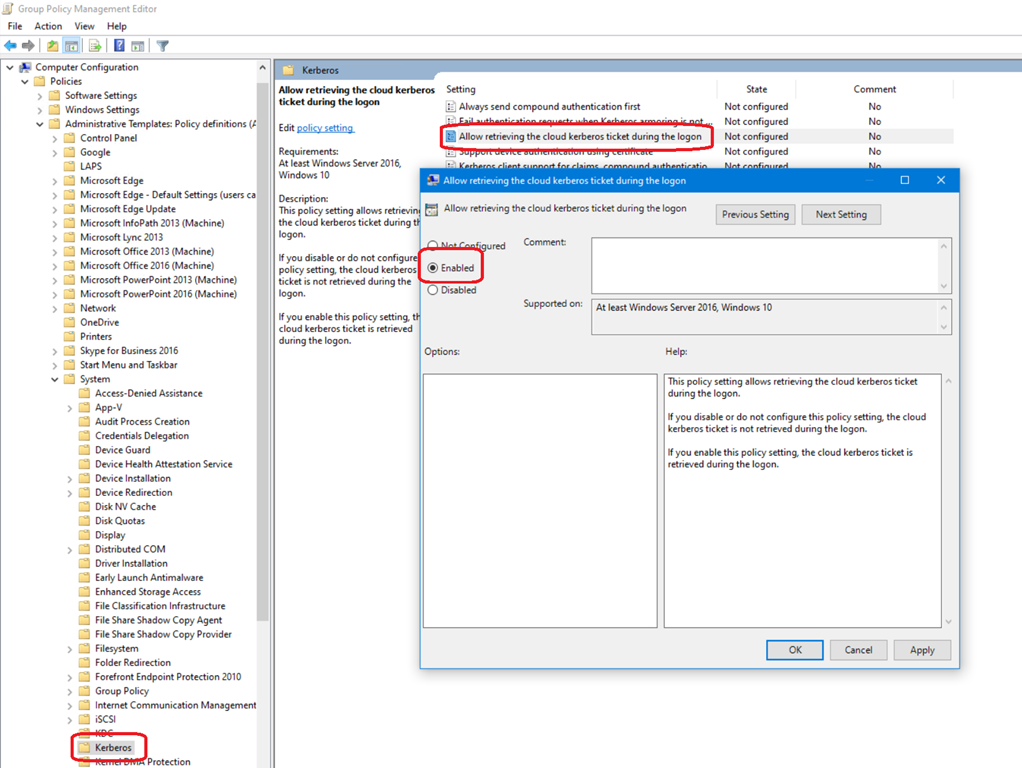Image resolution: width=1022 pixels, height=768 pixels.
Task: Click the settings icon beside the dialog policy name
Action: pyautogui.click(x=431, y=209)
